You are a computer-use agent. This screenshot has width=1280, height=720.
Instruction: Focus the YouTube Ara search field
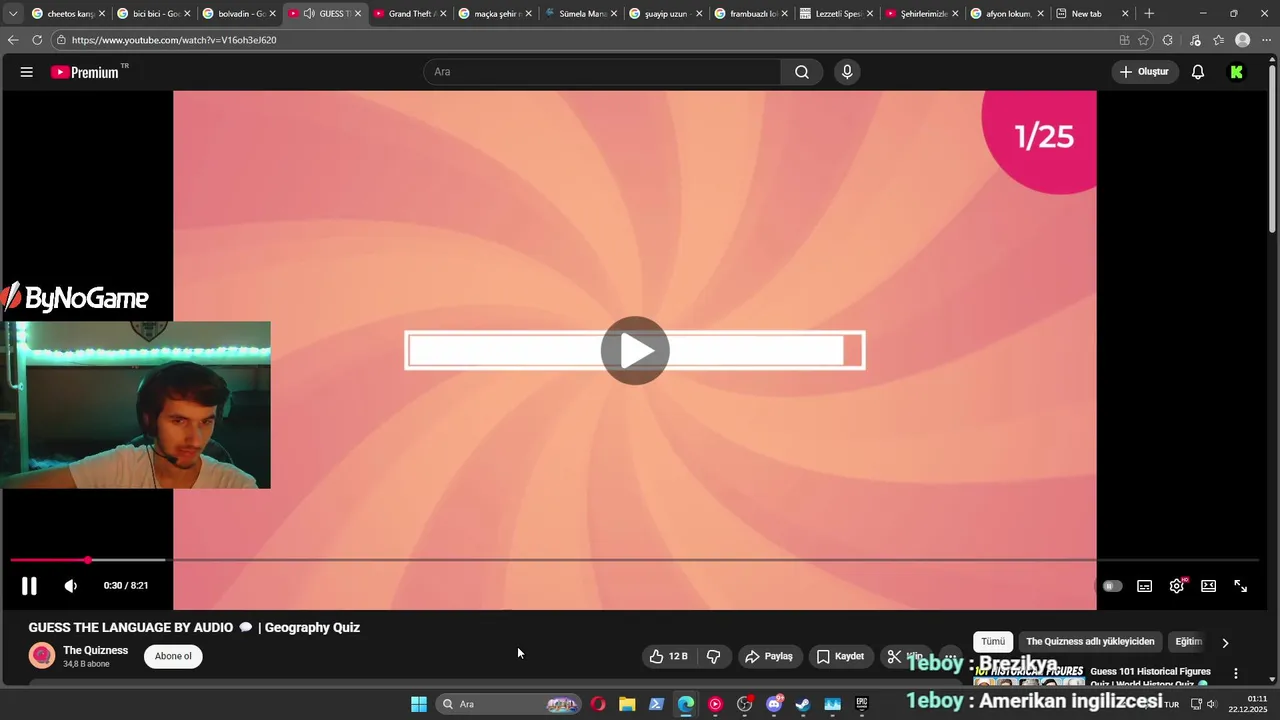tap(602, 72)
